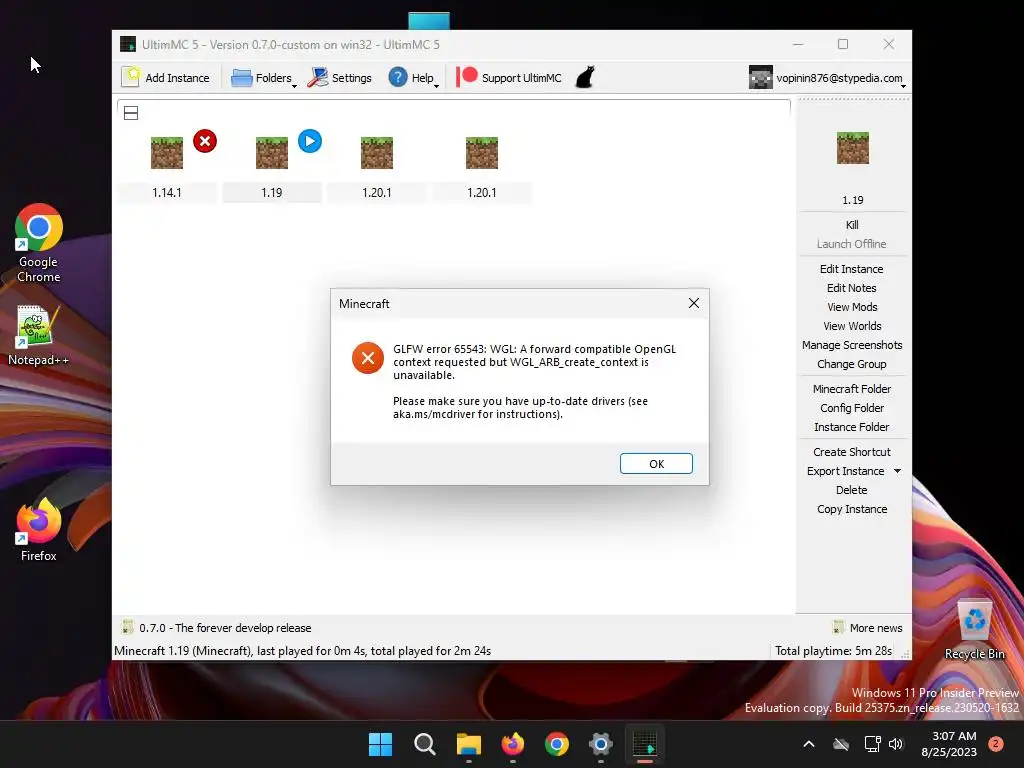Viewport: 1024px width, 768px height.
Task: Click the UltimMC window title icon
Action: click(128, 44)
